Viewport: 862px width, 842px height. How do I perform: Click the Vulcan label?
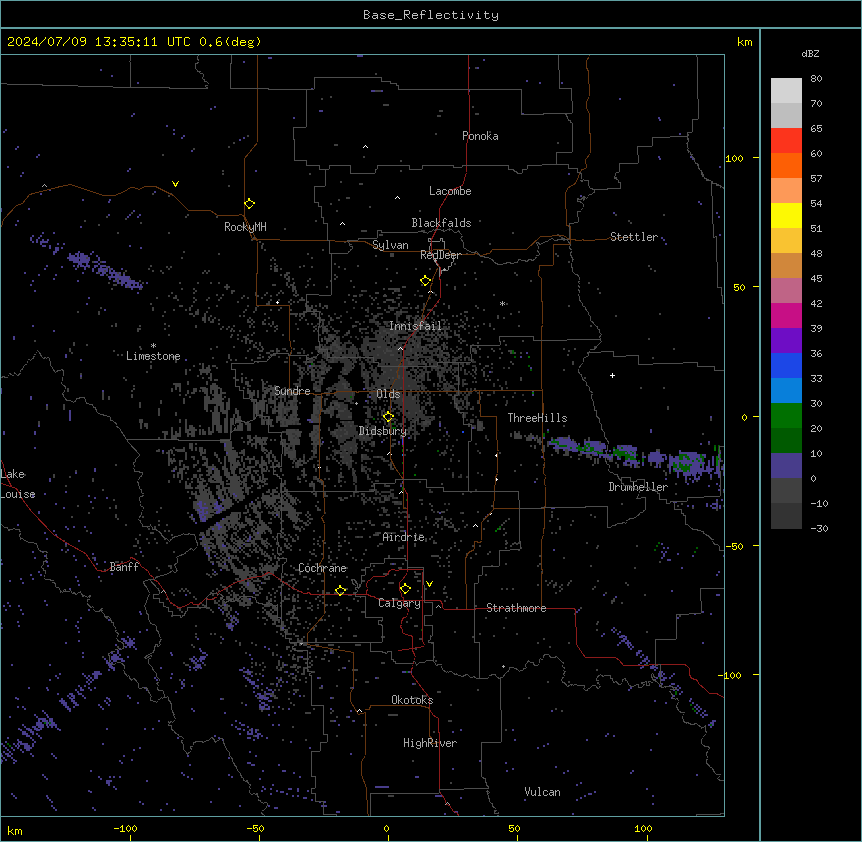pyautogui.click(x=542, y=792)
